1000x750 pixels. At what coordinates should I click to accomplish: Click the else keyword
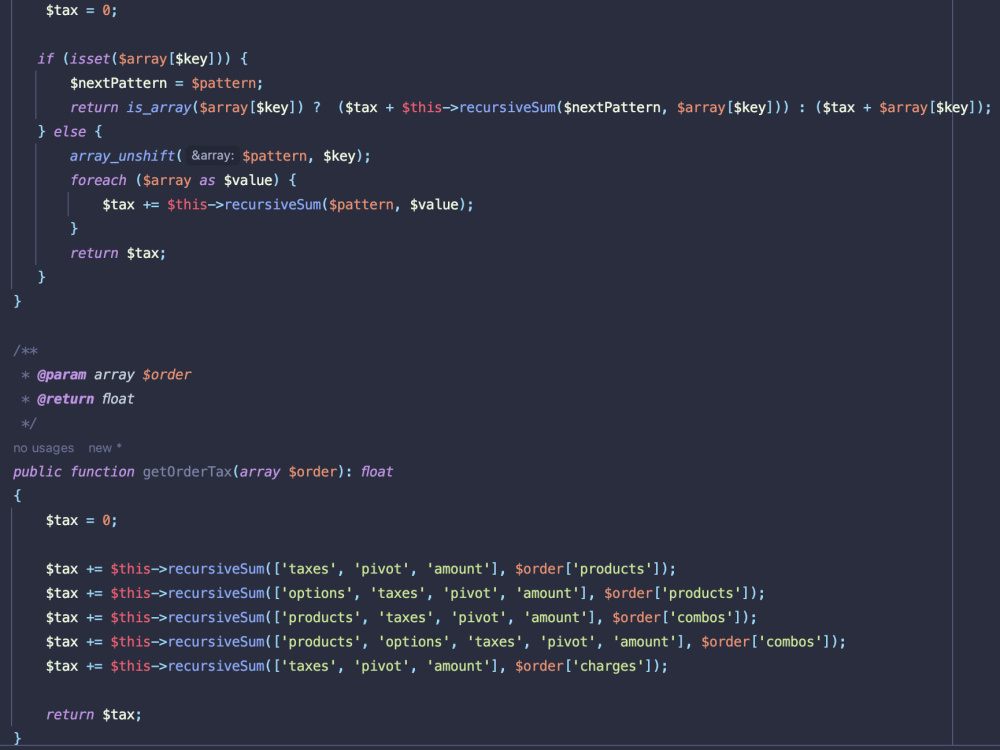70,132
